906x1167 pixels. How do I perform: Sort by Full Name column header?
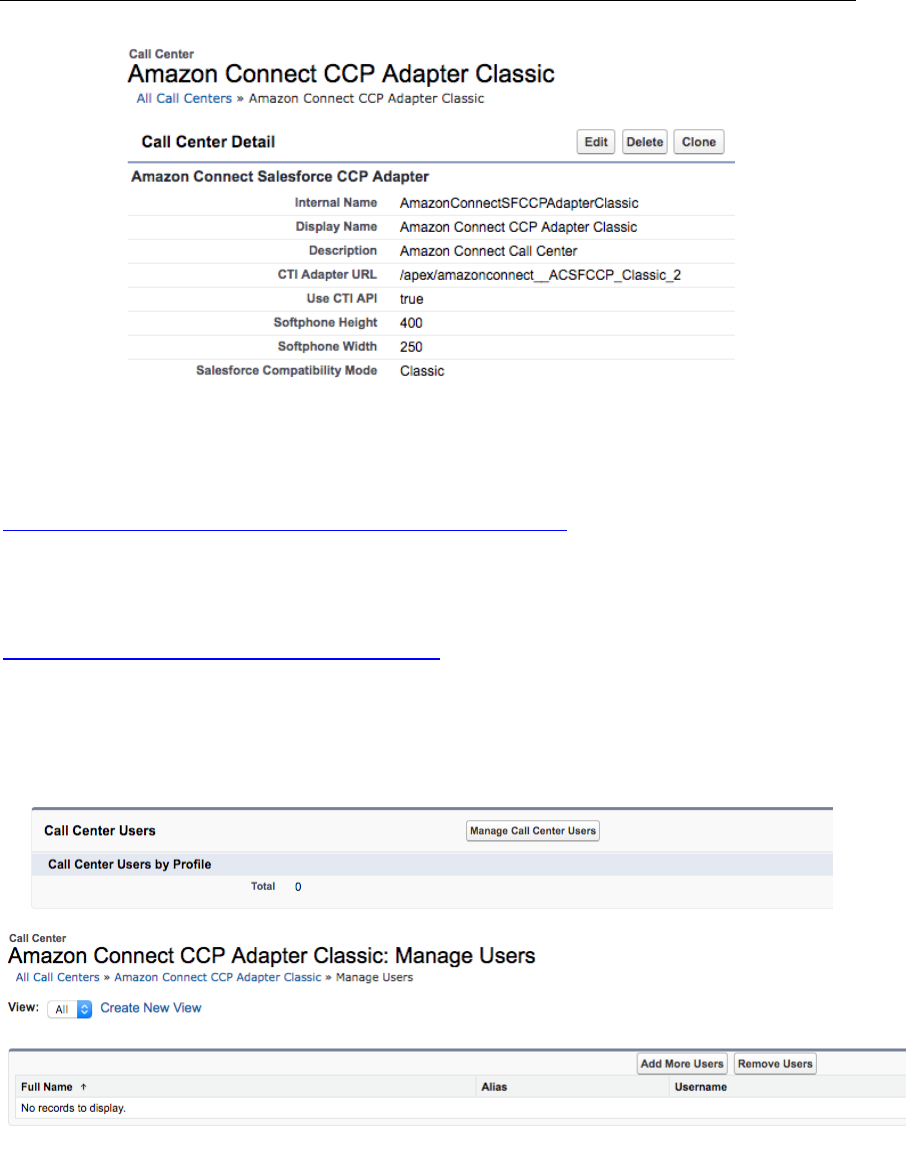(x=47, y=1087)
